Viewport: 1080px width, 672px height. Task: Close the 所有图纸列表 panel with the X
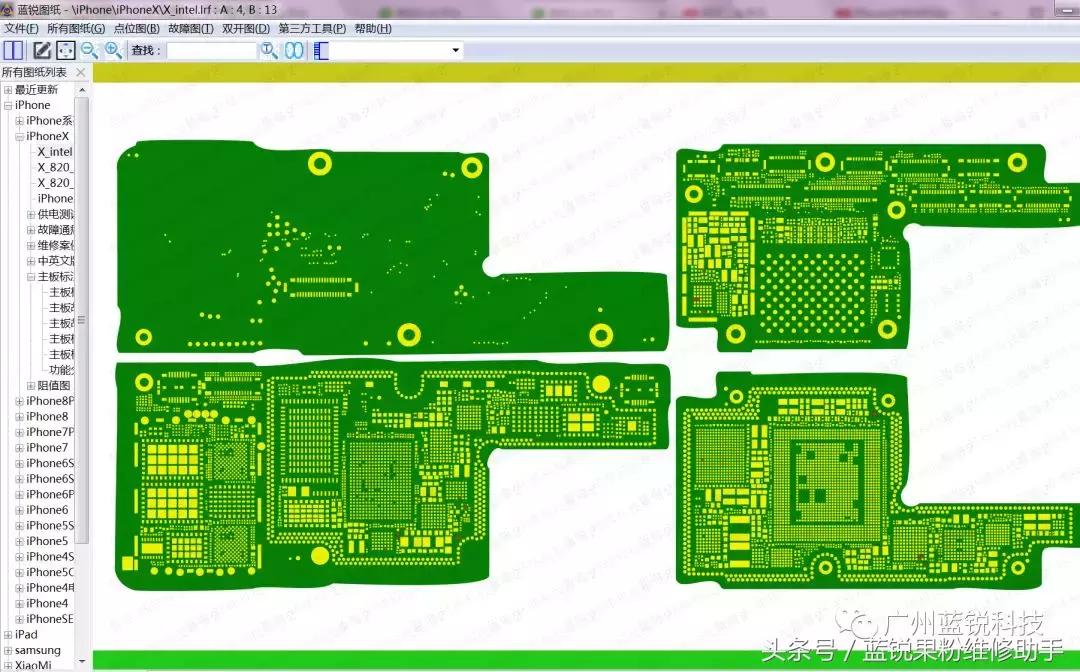click(81, 72)
